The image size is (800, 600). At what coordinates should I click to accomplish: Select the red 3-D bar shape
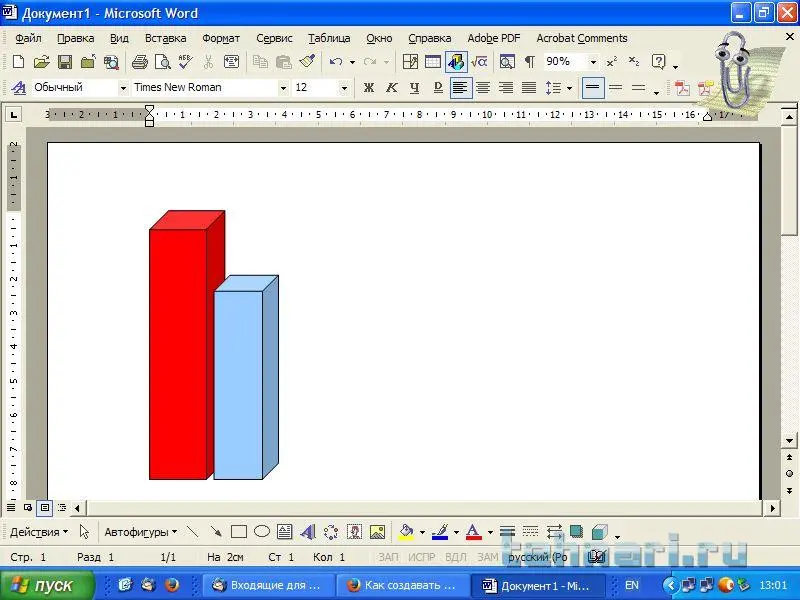[x=179, y=352]
